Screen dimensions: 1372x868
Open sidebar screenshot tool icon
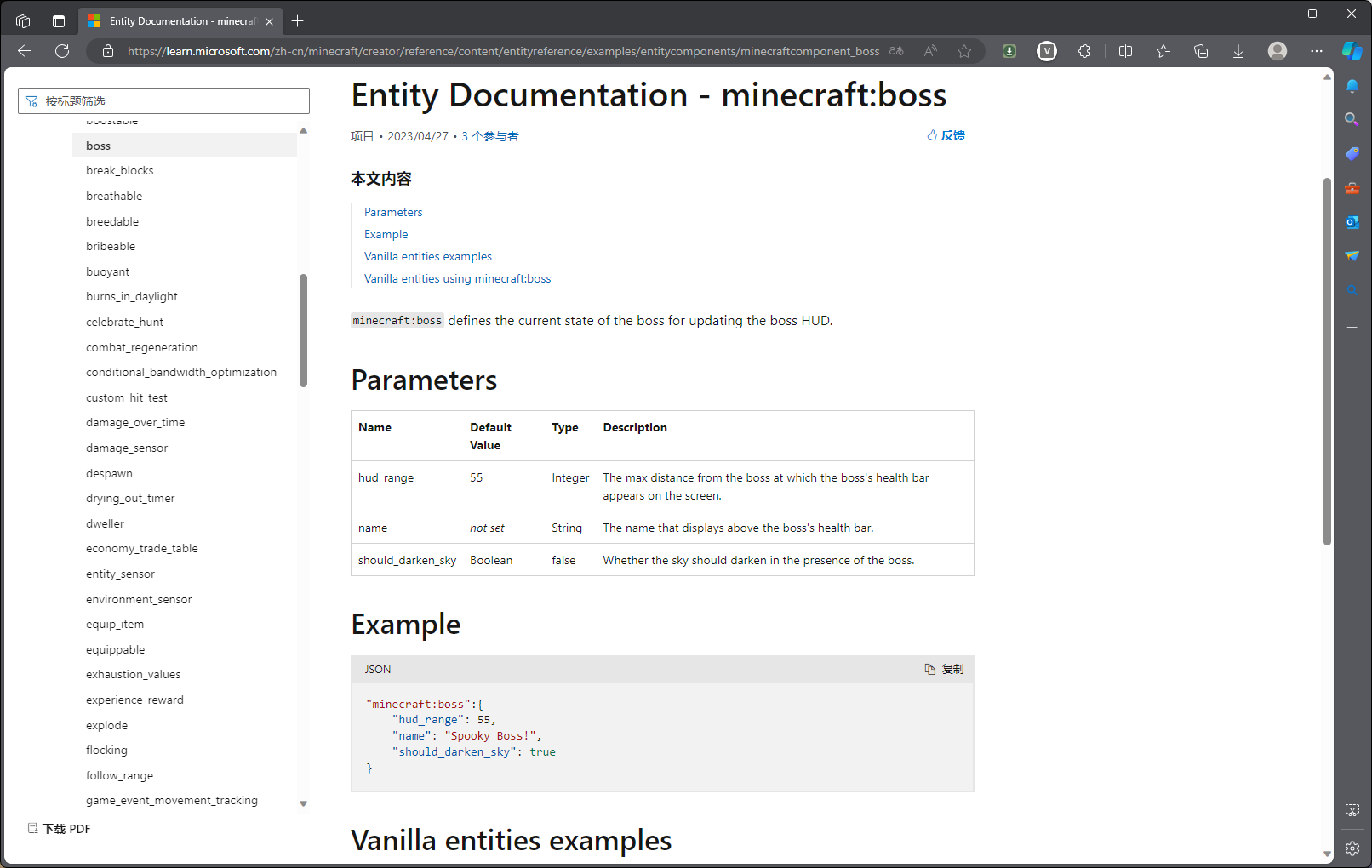[1352, 810]
